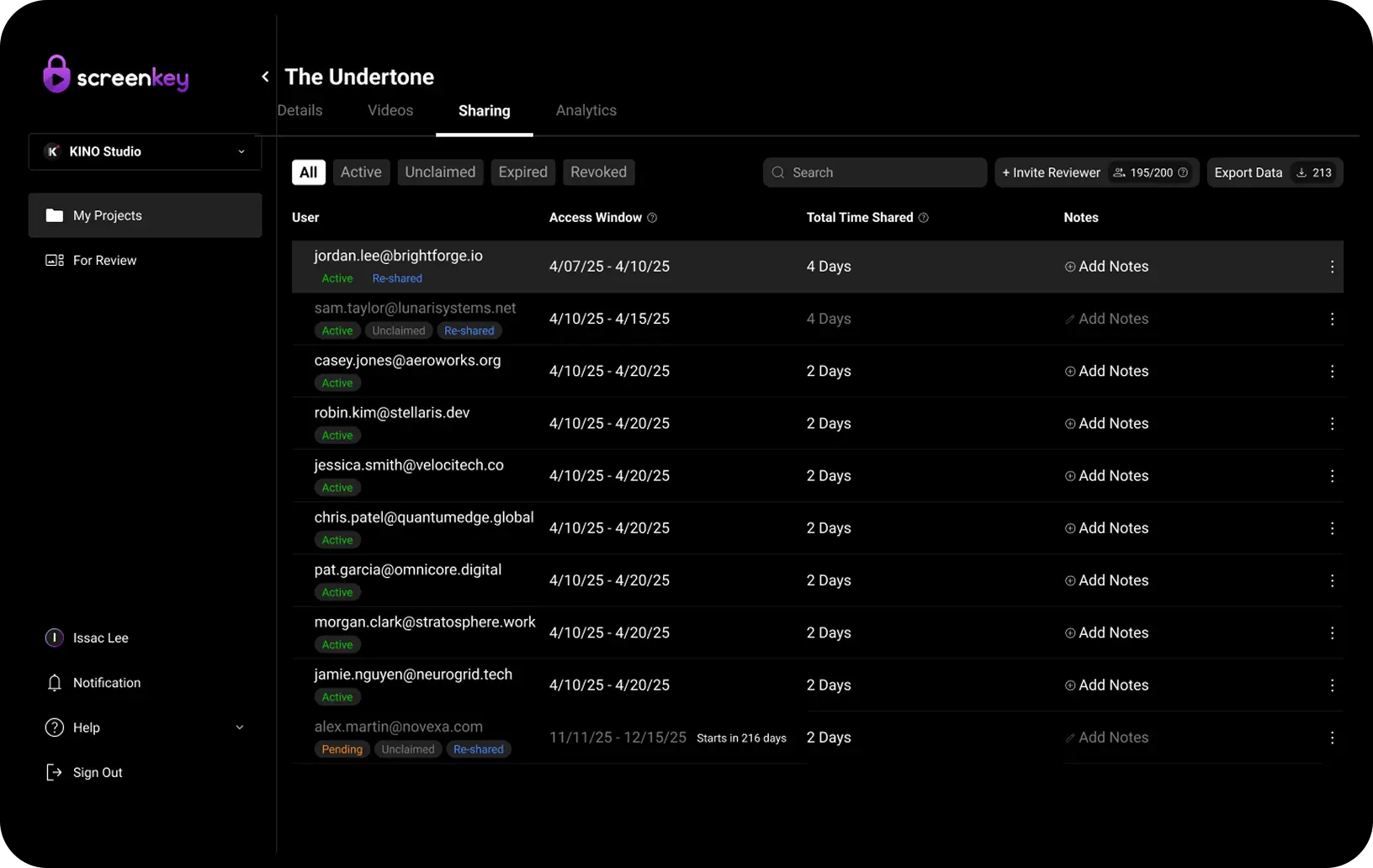Viewport: 1373px width, 868px height.
Task: Open three-dot menu for casey.jones@aeroworks.org
Action: tap(1332, 371)
